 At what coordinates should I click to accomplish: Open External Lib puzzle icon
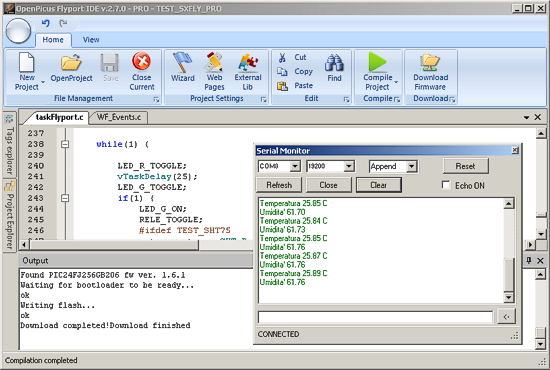[248, 62]
